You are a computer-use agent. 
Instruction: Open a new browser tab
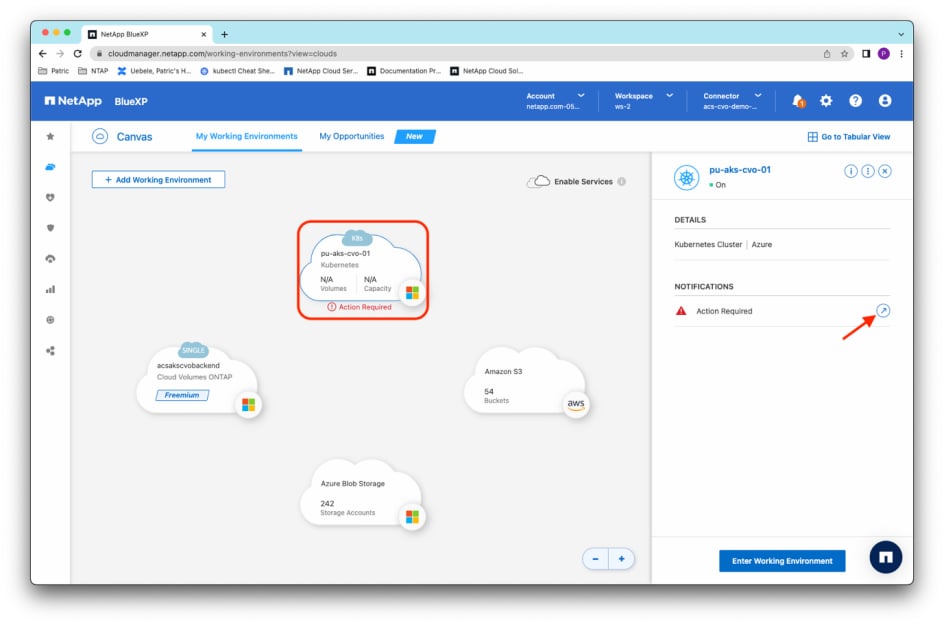224,34
